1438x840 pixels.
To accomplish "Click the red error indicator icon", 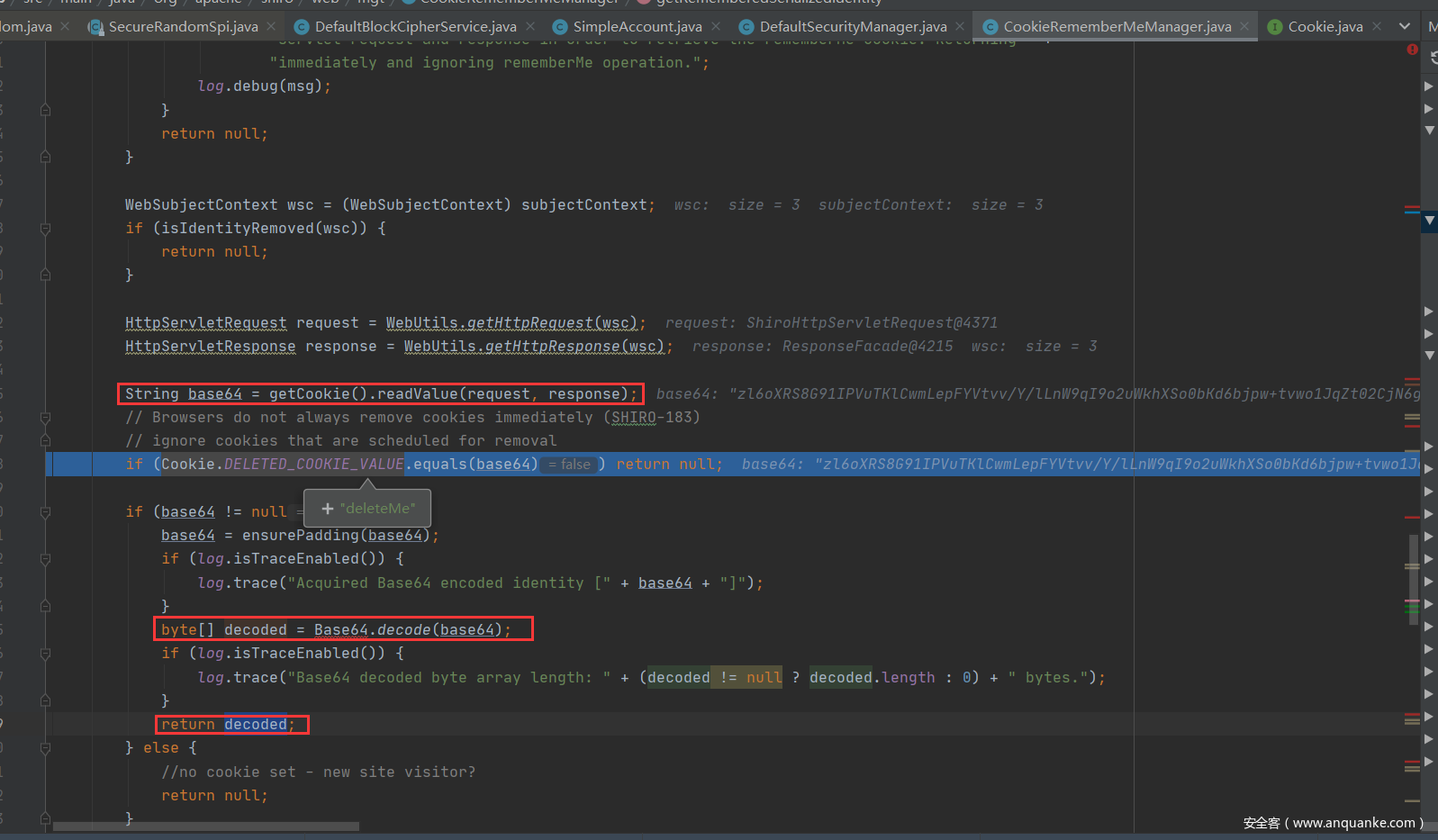I will click(x=1412, y=50).
